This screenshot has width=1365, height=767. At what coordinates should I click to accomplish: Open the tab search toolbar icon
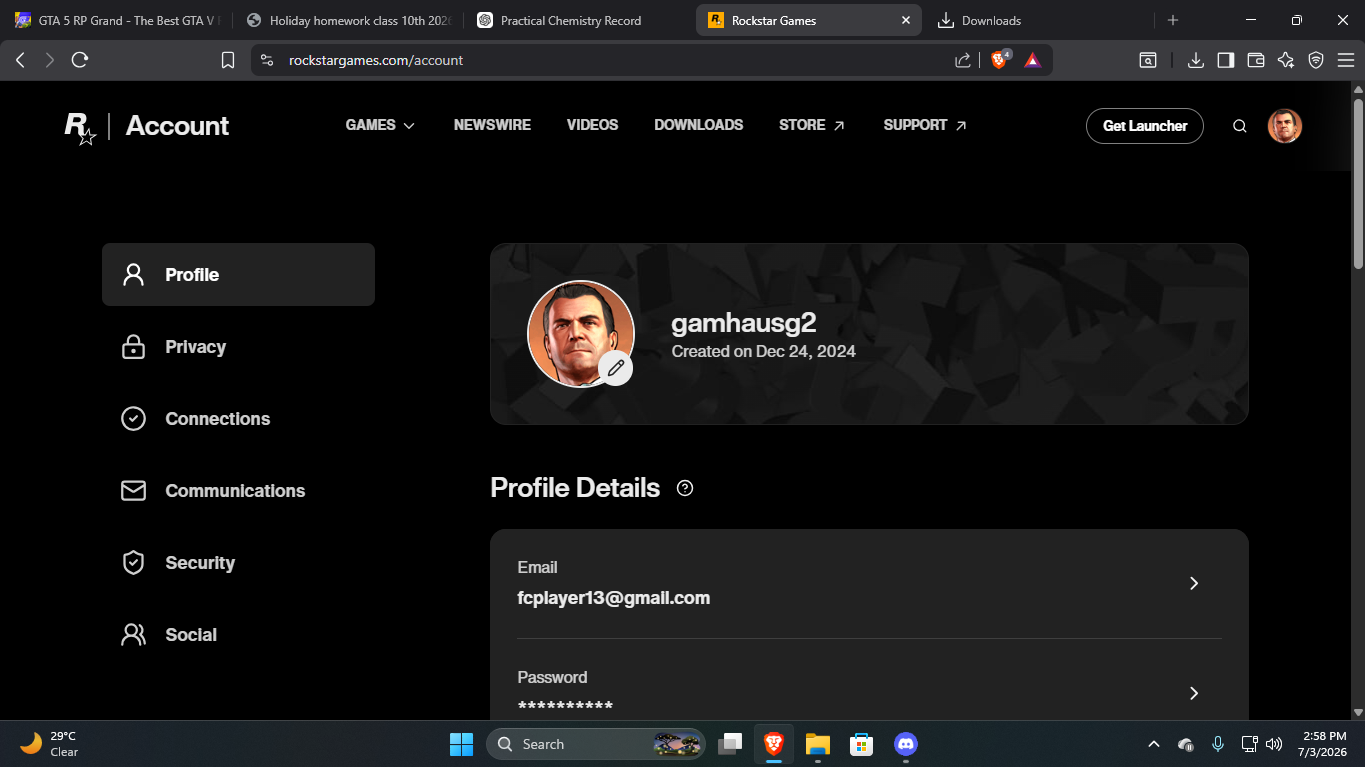(x=1148, y=60)
